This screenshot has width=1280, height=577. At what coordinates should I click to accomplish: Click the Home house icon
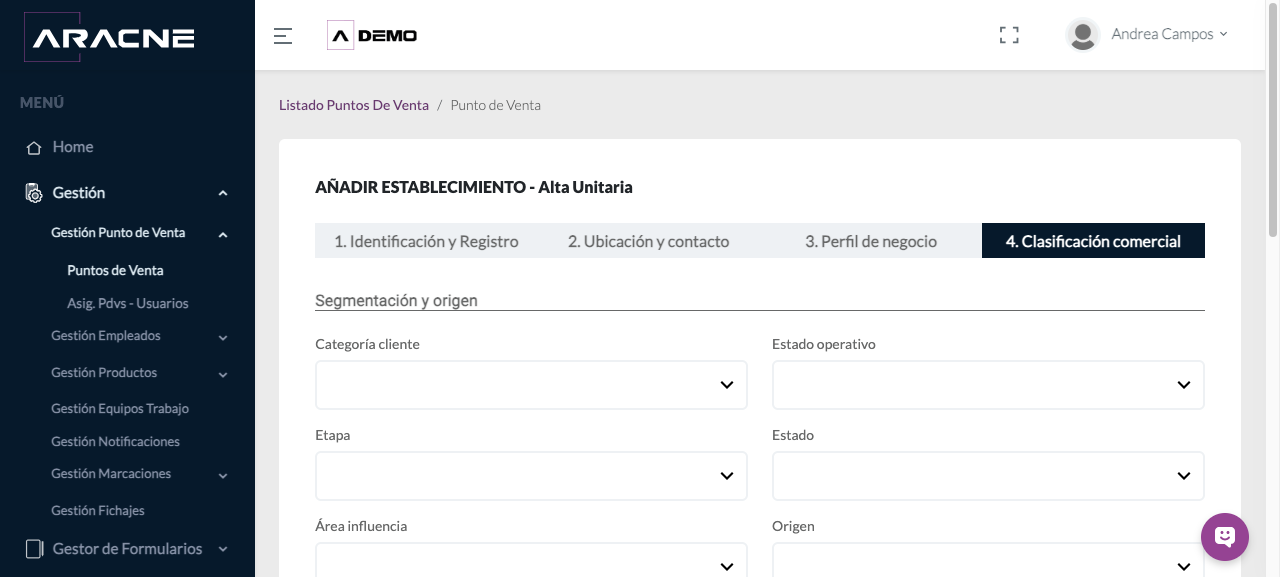point(34,147)
